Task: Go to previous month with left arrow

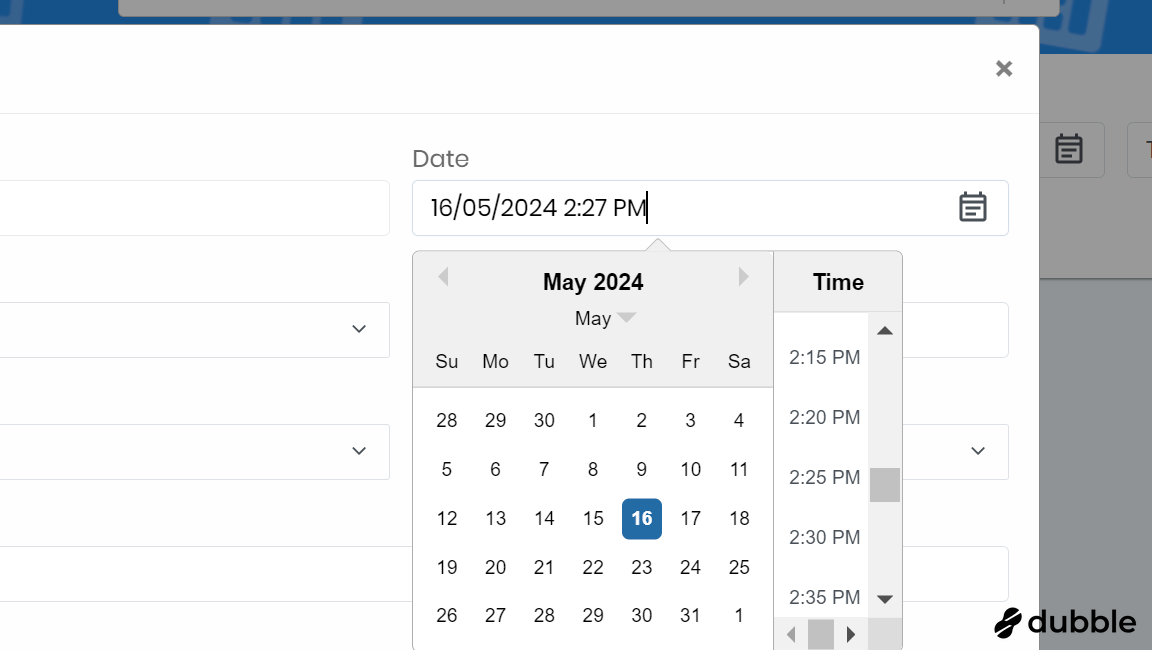Action: pyautogui.click(x=443, y=277)
